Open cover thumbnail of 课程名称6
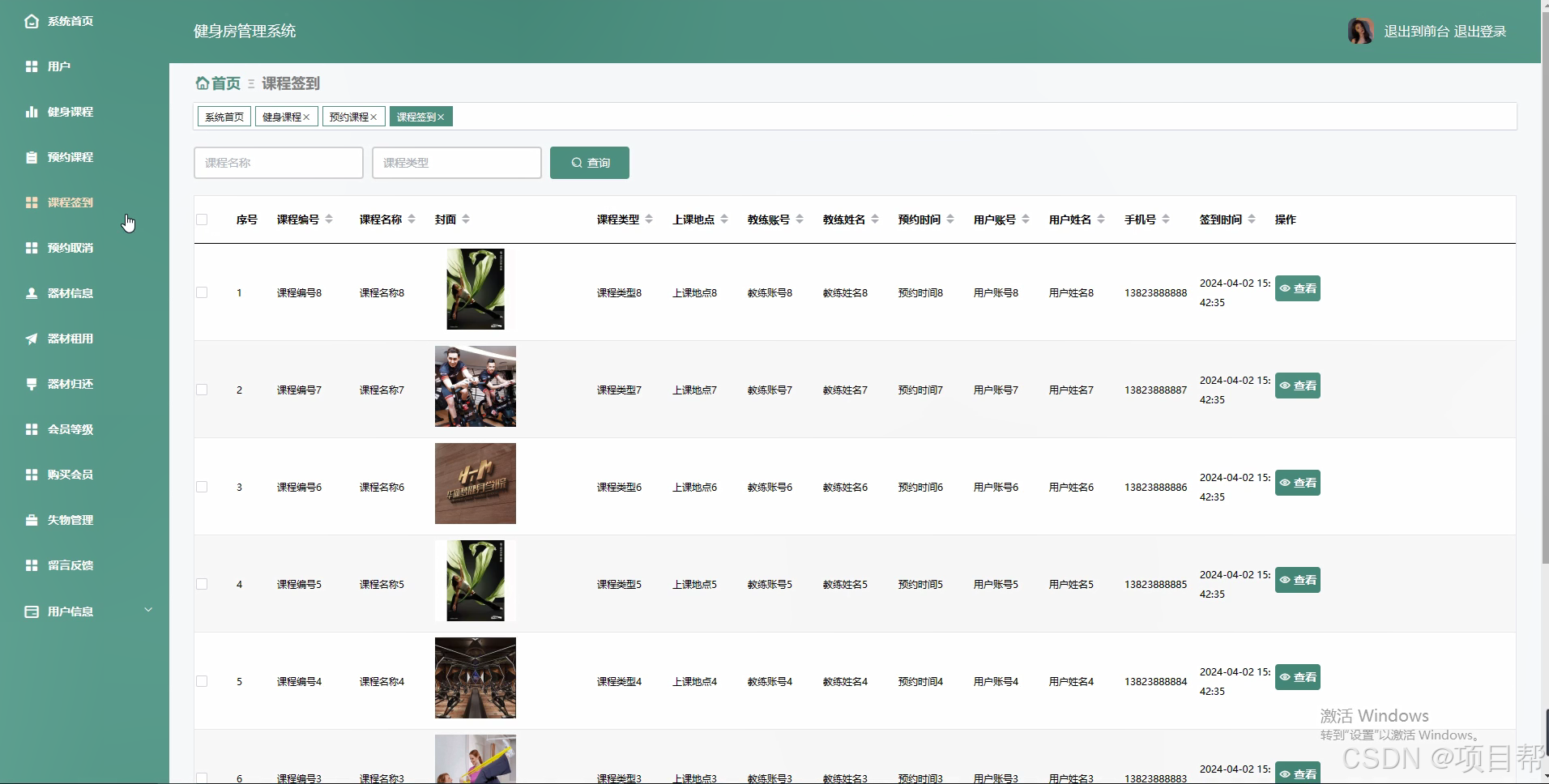 pyautogui.click(x=476, y=484)
